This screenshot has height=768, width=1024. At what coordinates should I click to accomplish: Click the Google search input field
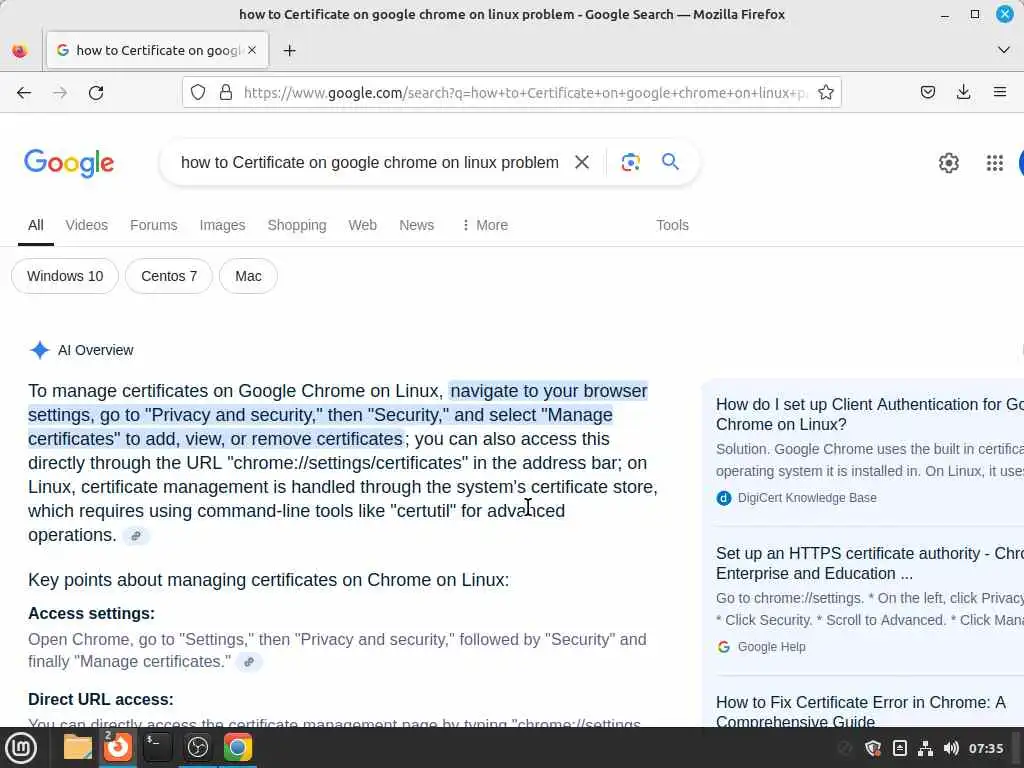(x=370, y=163)
